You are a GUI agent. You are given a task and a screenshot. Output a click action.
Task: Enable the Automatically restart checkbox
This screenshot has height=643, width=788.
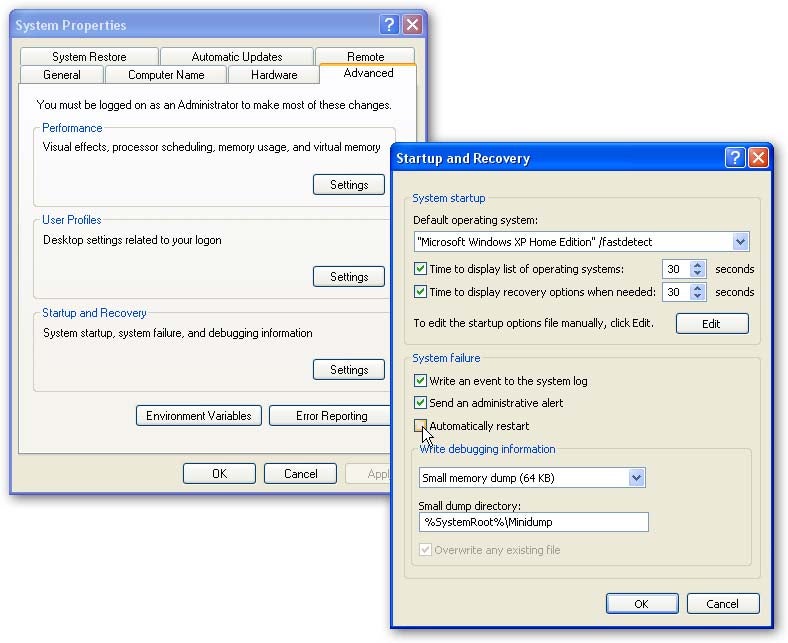[420, 426]
